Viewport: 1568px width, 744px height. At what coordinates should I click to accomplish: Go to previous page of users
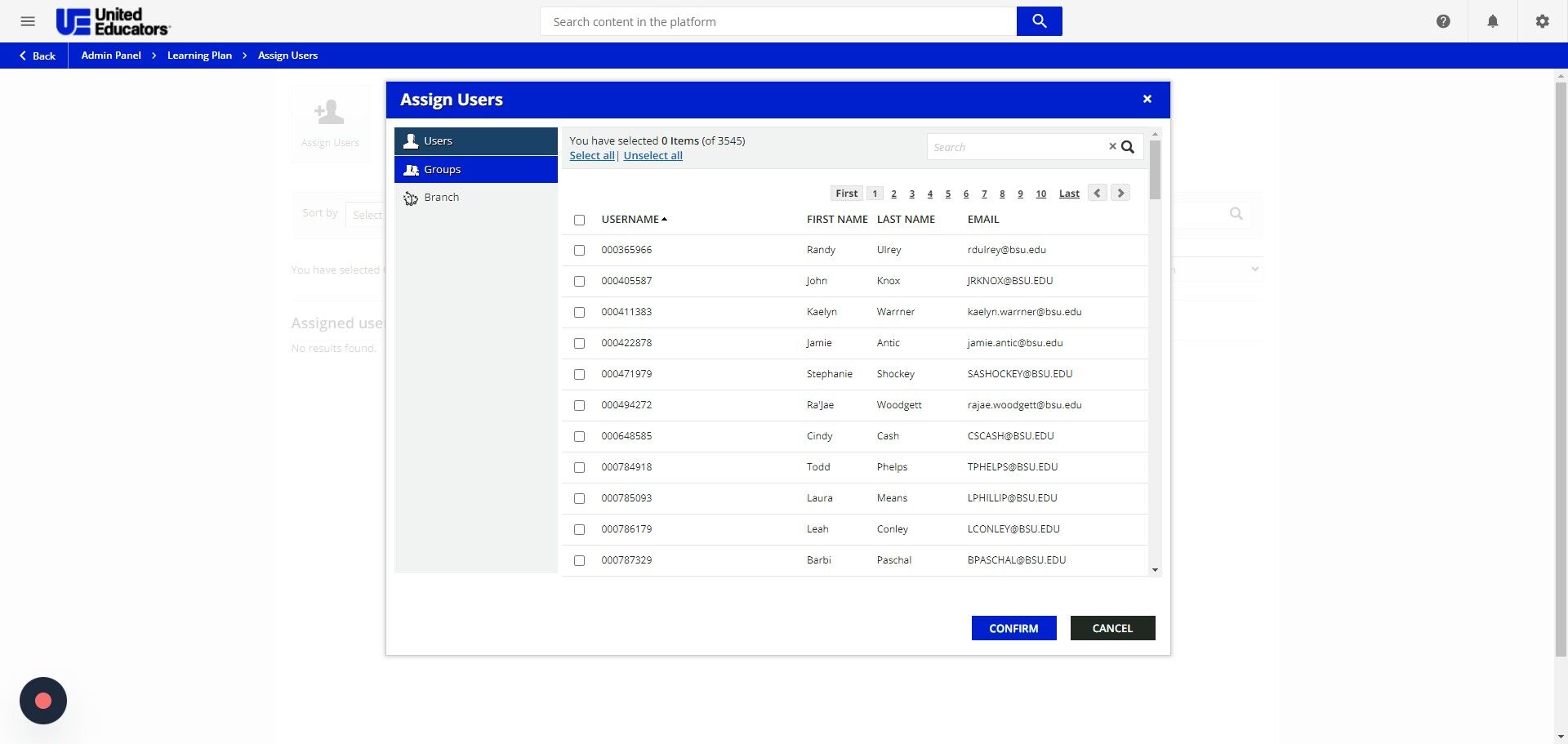tap(1097, 193)
